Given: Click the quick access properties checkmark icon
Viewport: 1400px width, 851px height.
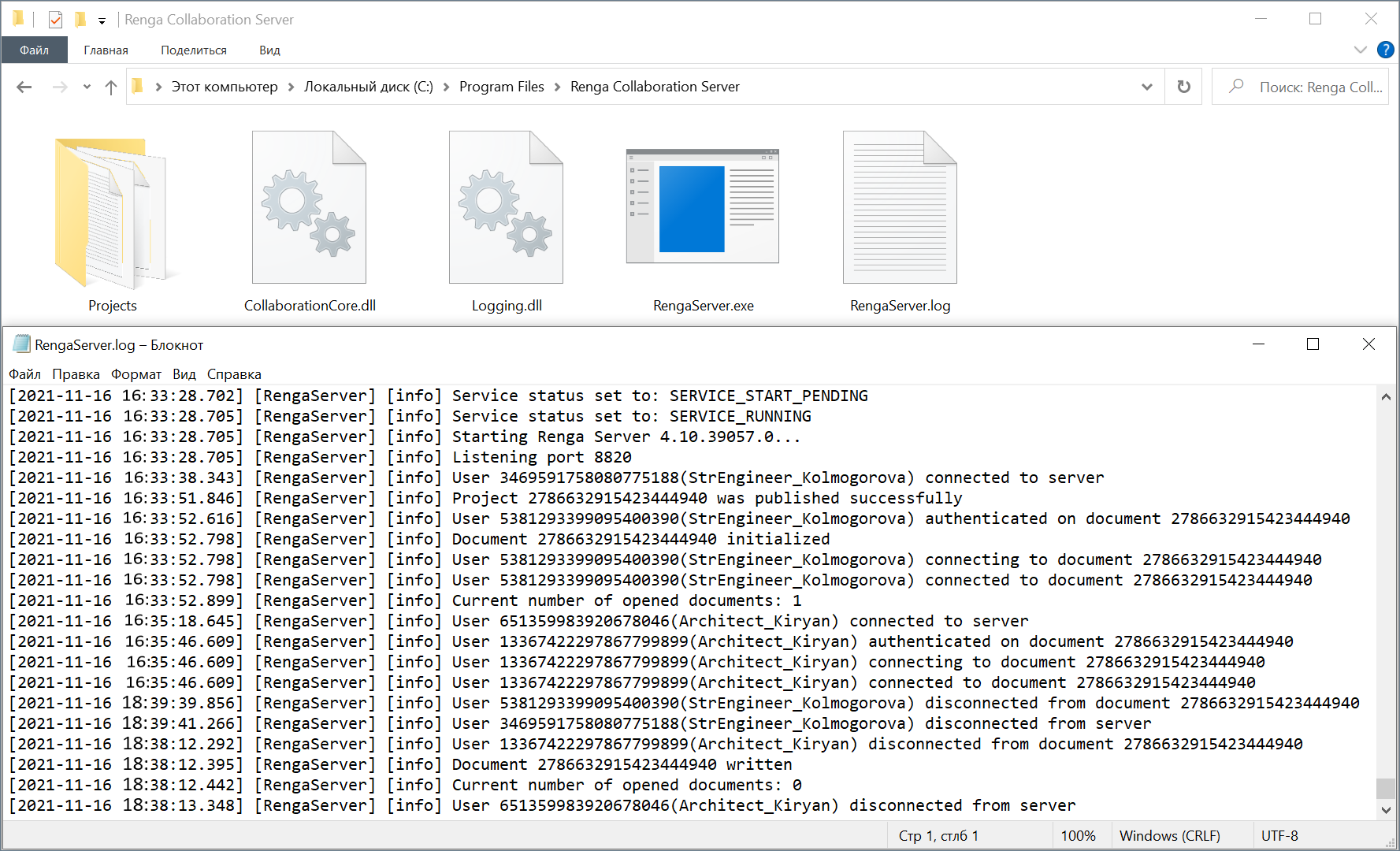Looking at the screenshot, I should (55, 19).
